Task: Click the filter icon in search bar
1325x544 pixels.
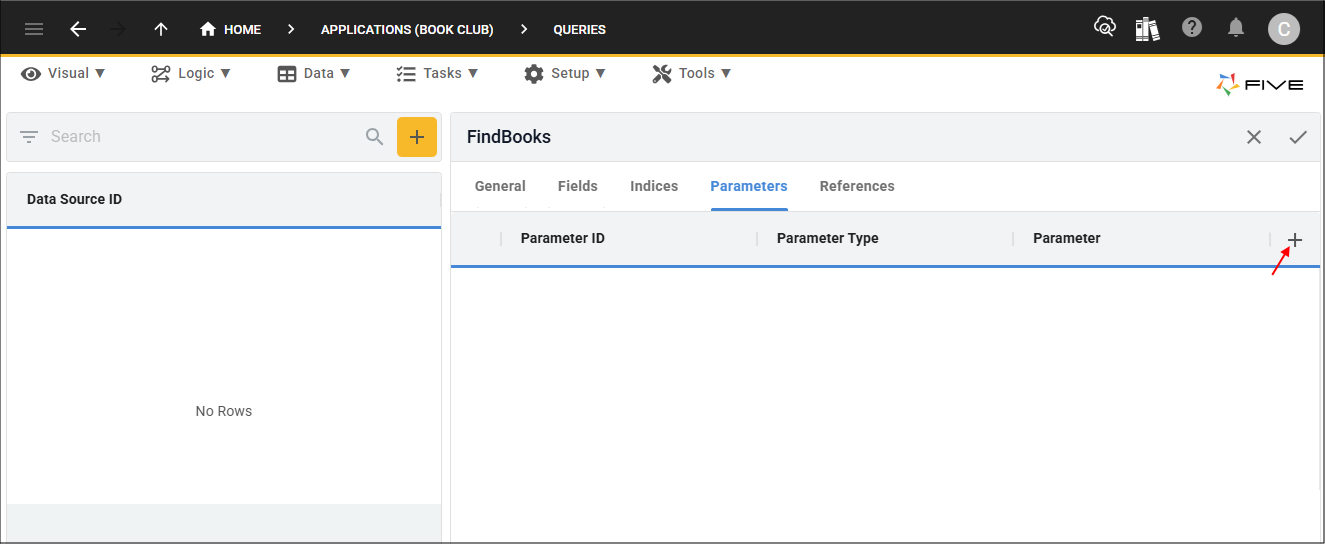Action: [x=29, y=137]
